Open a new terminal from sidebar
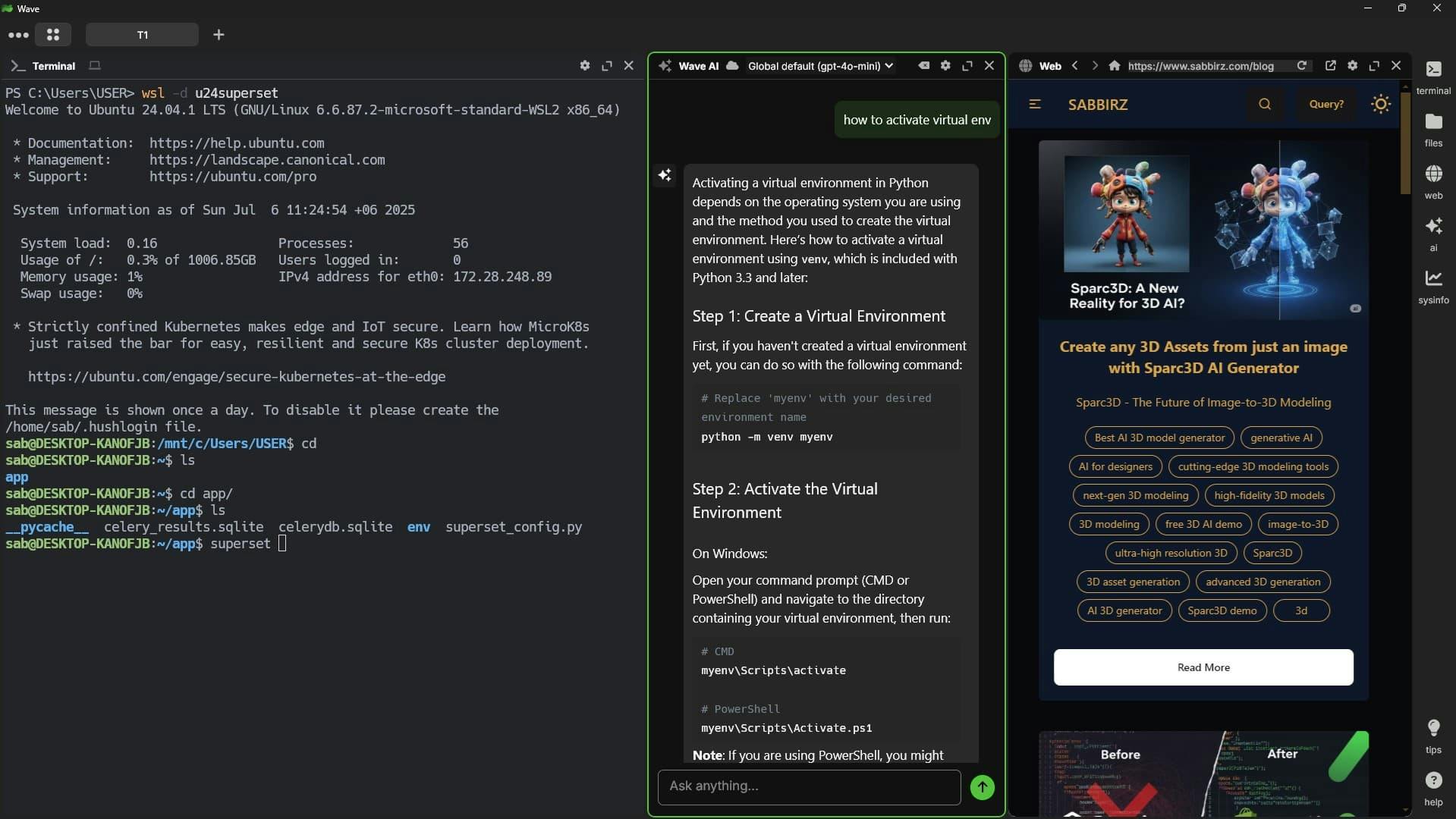 click(x=1433, y=77)
